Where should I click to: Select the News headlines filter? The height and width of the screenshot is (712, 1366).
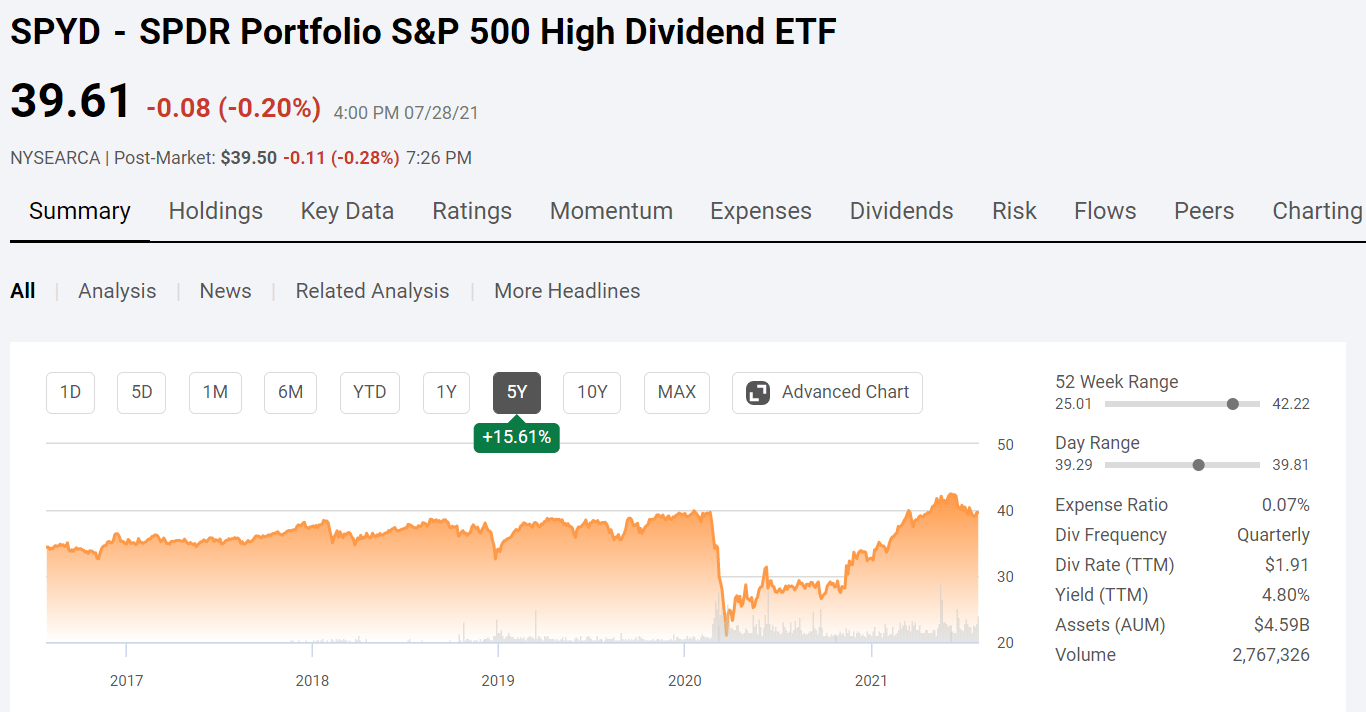(x=225, y=290)
